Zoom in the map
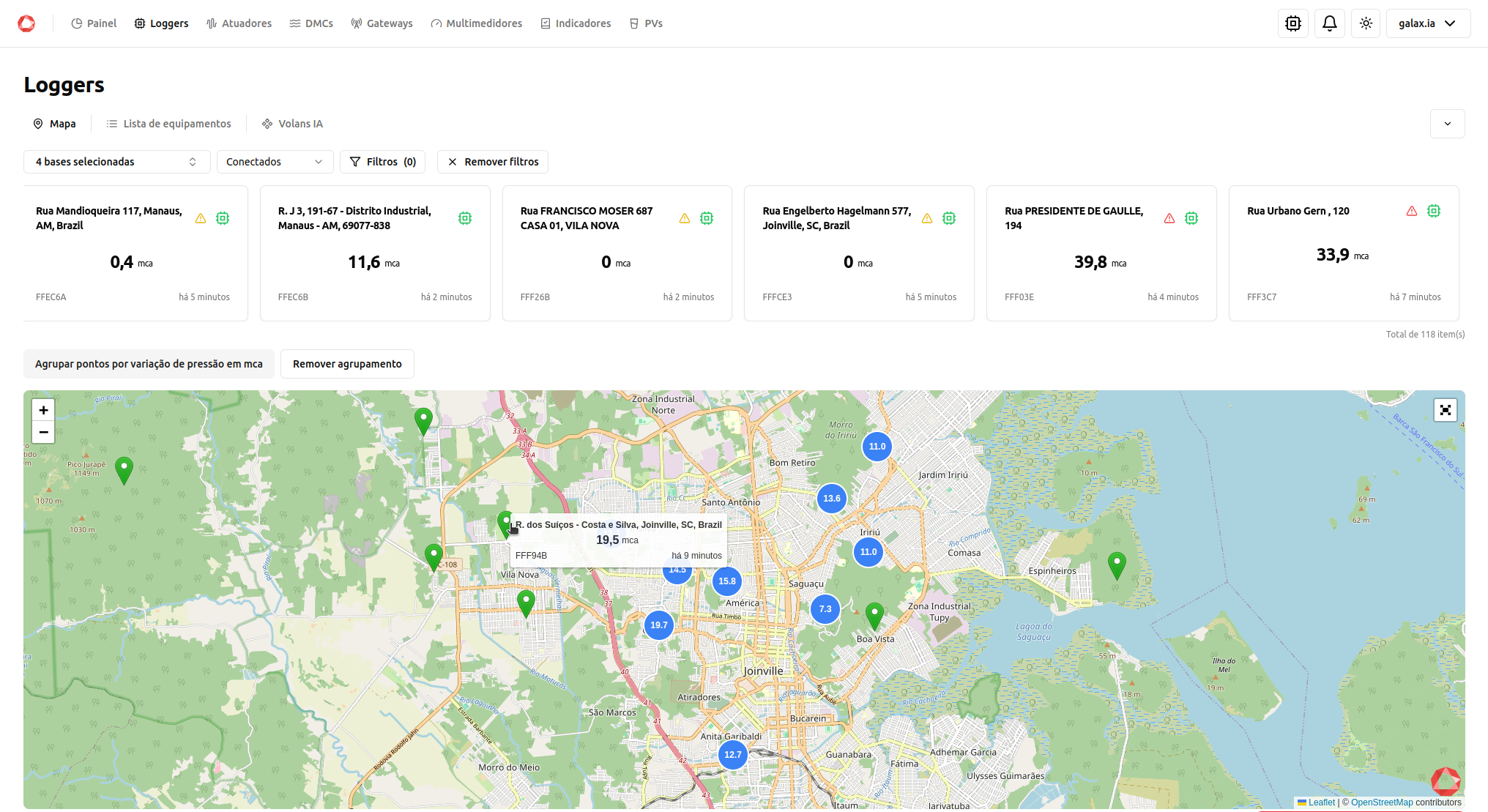Viewport: 1488px width, 812px height. click(x=43, y=410)
